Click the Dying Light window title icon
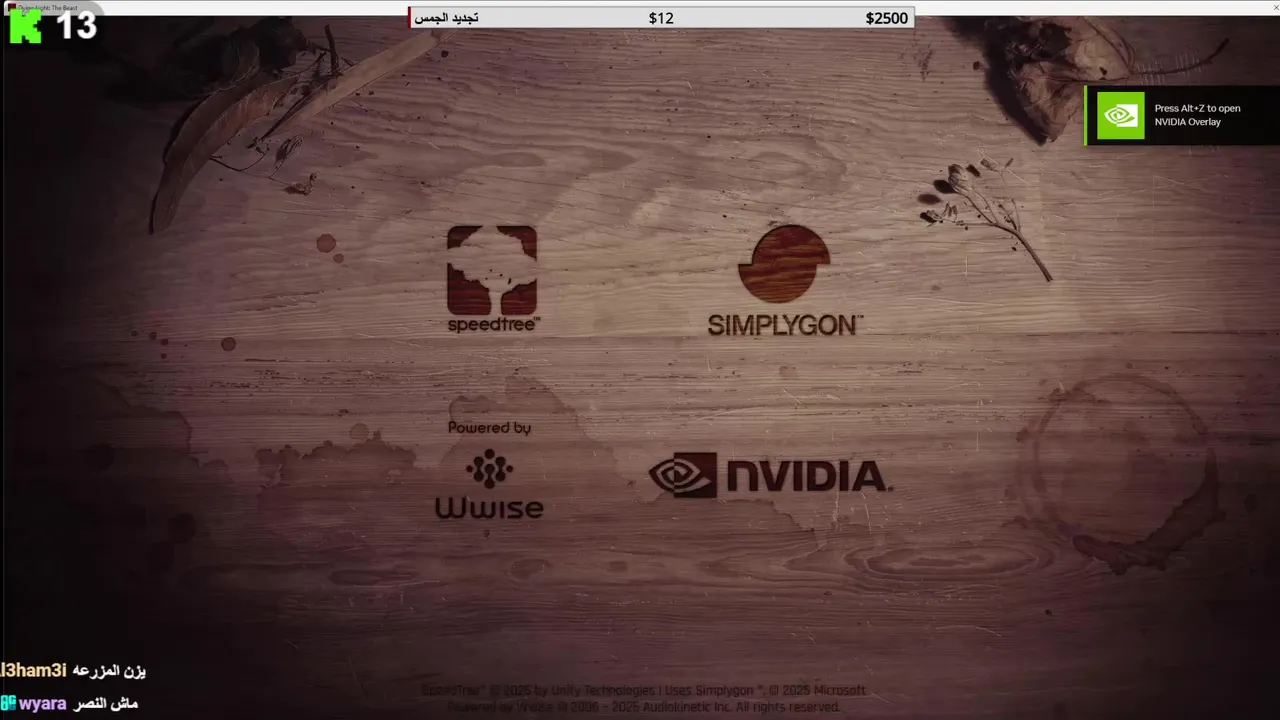The image size is (1280, 720). click(x=10, y=7)
